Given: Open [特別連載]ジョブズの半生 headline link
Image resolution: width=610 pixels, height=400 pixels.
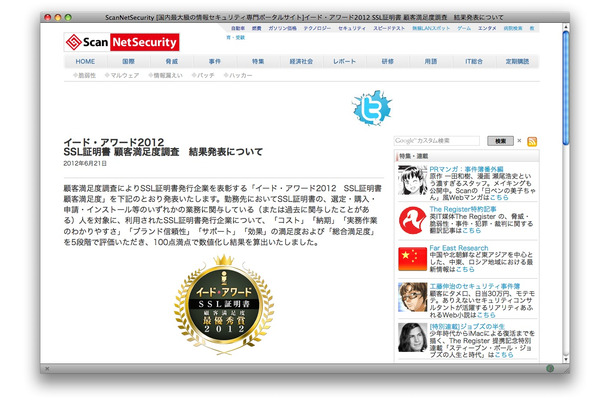Looking at the screenshot, I should tap(467, 326).
